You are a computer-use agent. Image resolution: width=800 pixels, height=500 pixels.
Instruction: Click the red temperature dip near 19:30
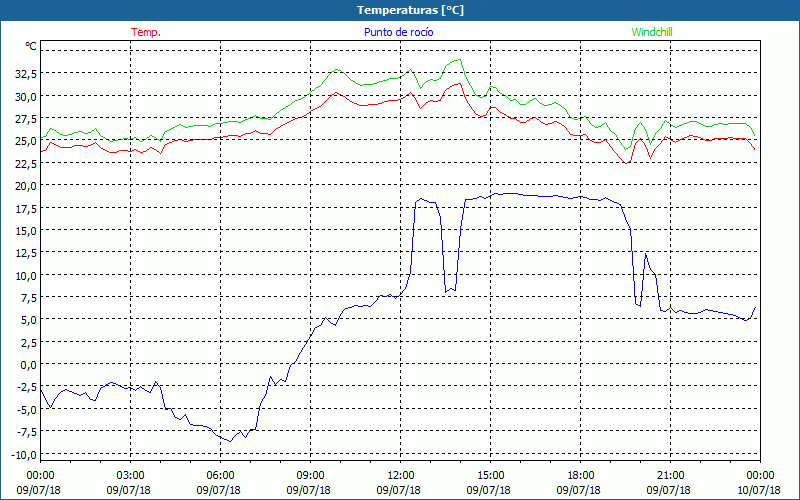pyautogui.click(x=627, y=163)
